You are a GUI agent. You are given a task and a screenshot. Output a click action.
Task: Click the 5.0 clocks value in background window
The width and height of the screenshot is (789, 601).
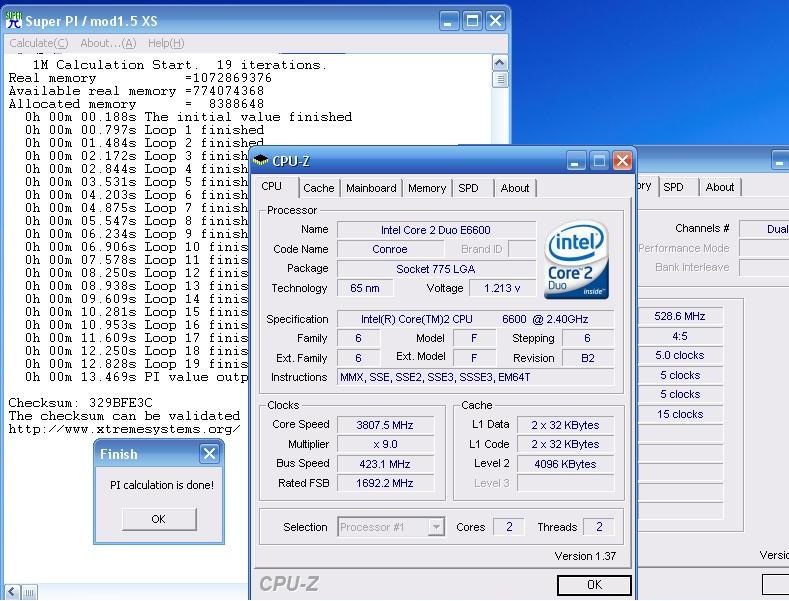click(679, 355)
